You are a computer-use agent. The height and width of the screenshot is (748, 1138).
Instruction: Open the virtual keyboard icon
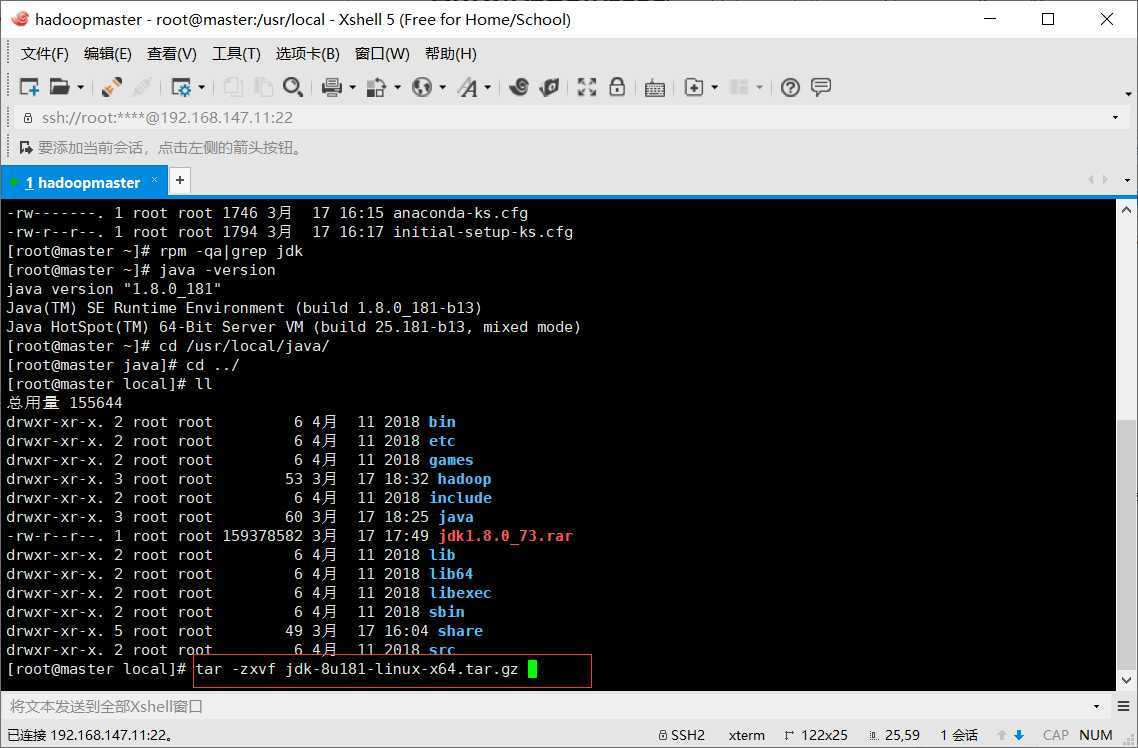coord(655,88)
